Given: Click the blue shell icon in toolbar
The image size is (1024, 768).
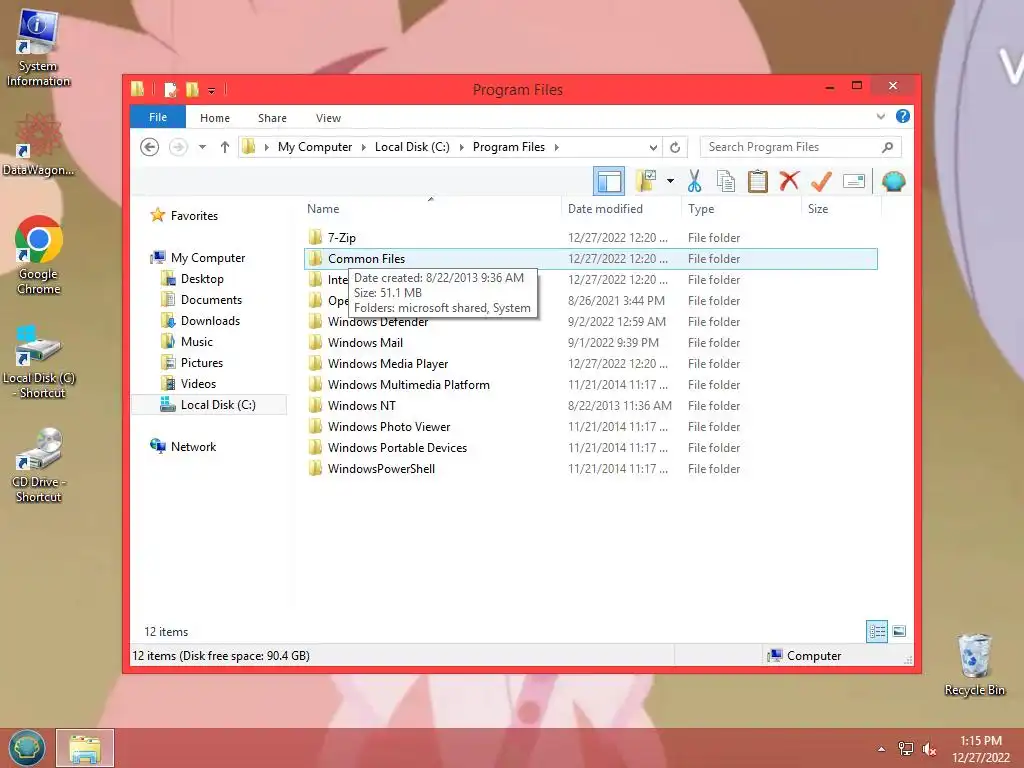Looking at the screenshot, I should click(893, 181).
